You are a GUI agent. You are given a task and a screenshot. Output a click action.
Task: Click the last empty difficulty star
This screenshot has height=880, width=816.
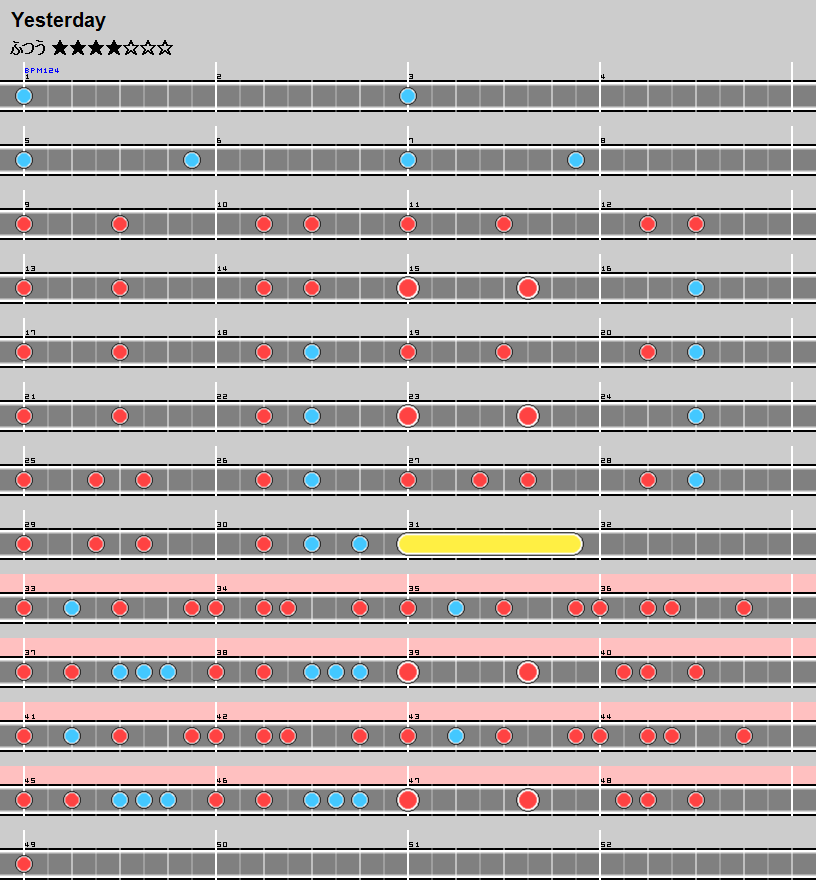tap(165, 47)
